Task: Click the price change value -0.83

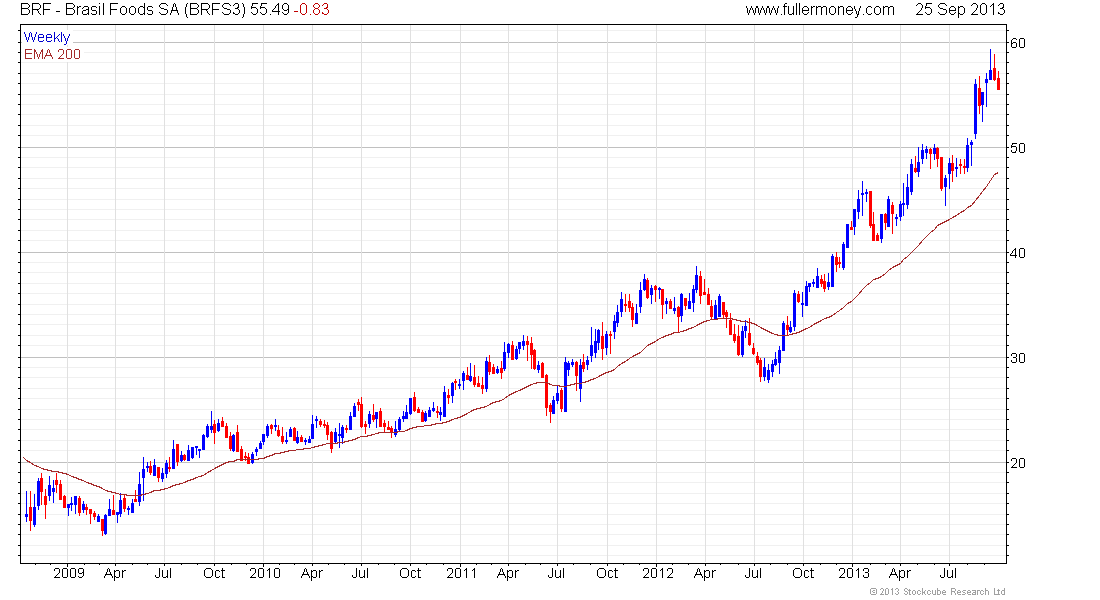Action: pyautogui.click(x=311, y=10)
